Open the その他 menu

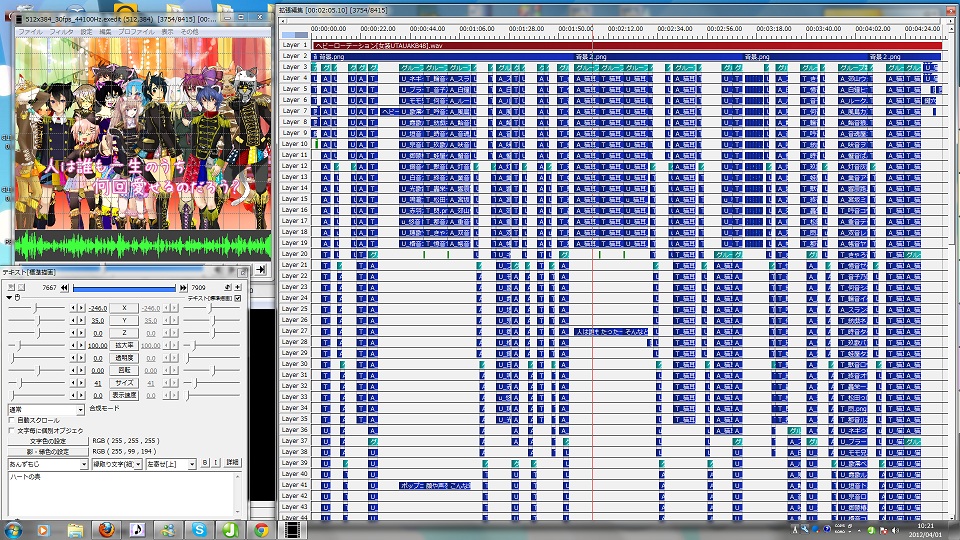tap(189, 32)
